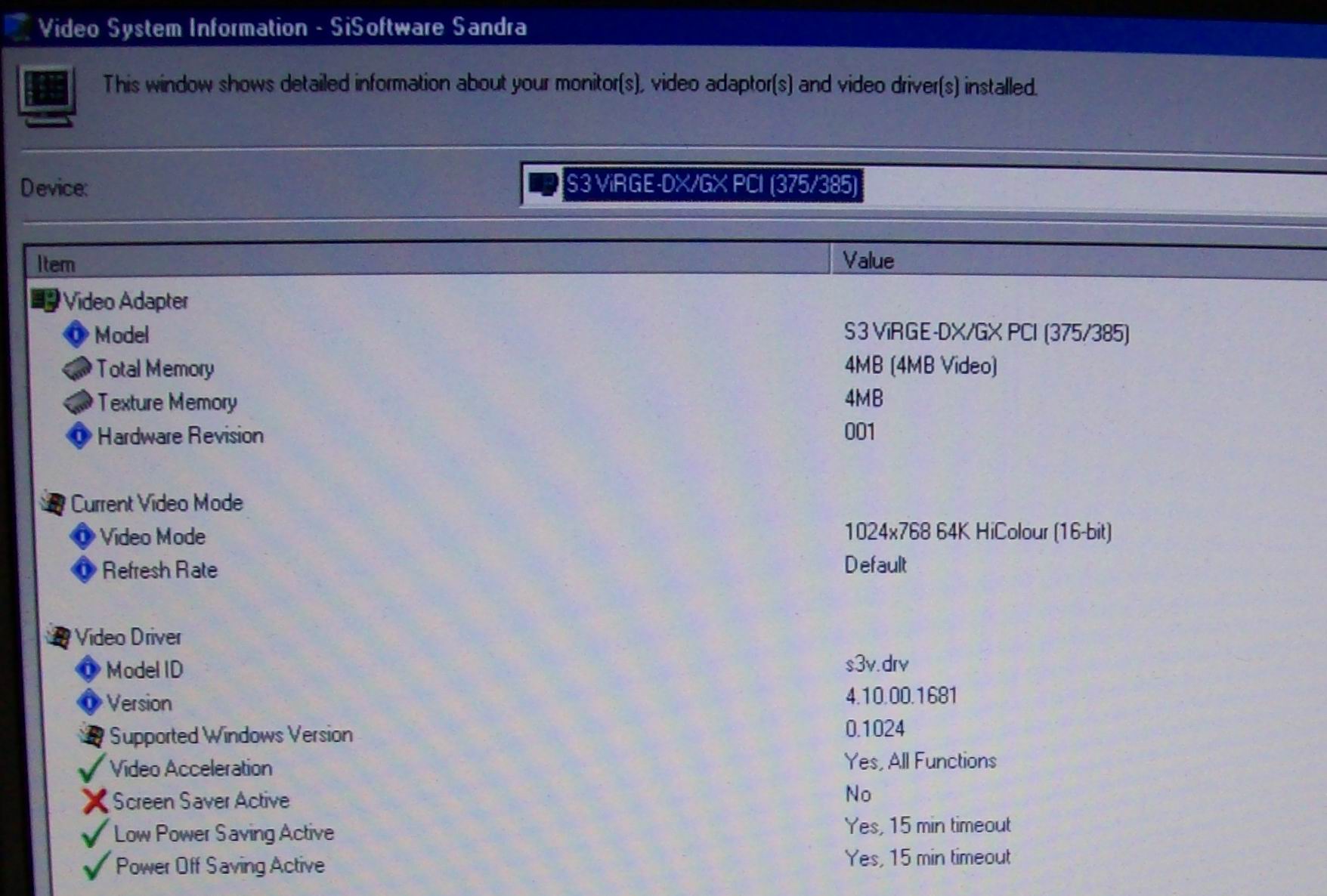Select the Total Memory row label
This screenshot has height=896, width=1327.
(155, 369)
